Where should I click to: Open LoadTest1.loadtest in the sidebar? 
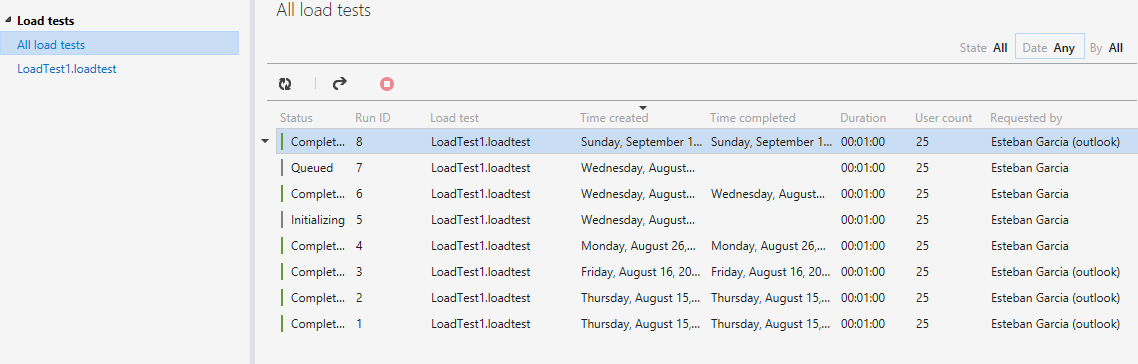67,69
